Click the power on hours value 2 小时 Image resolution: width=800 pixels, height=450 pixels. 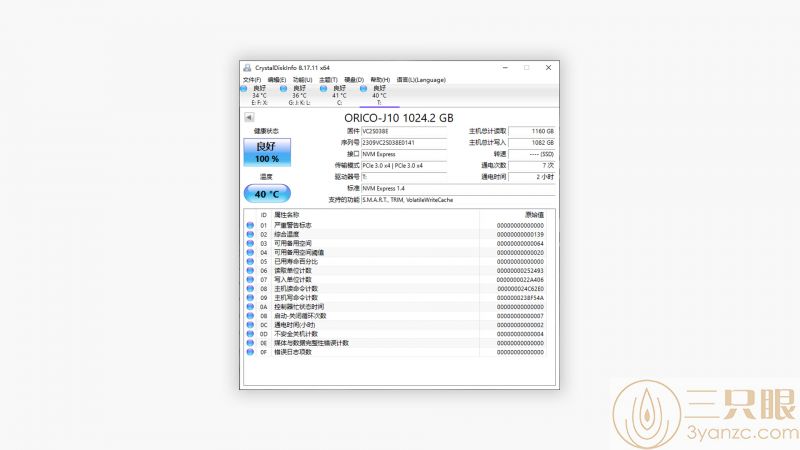[532, 177]
